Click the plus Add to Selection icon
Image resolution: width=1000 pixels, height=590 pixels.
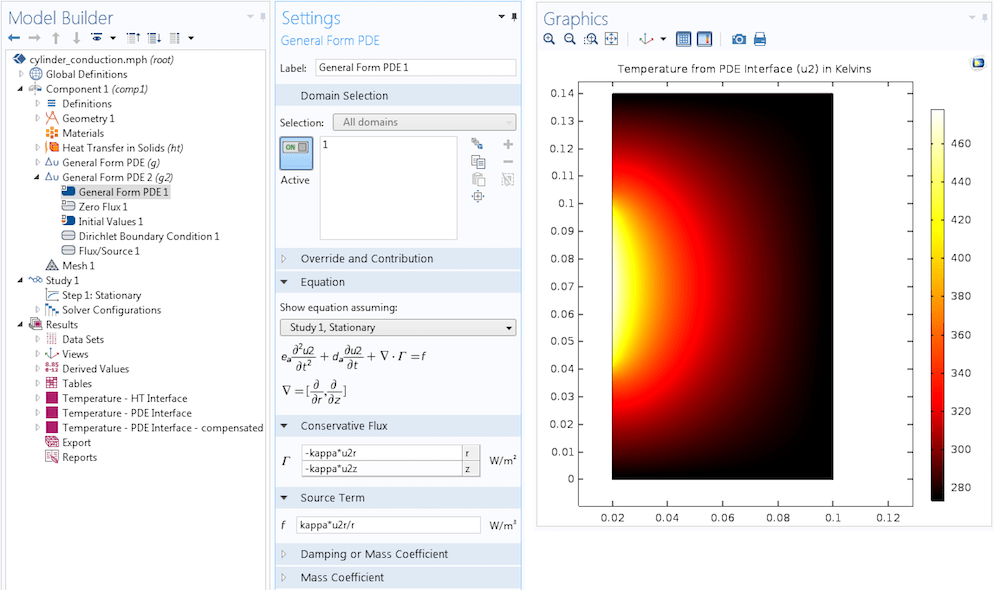pos(508,144)
